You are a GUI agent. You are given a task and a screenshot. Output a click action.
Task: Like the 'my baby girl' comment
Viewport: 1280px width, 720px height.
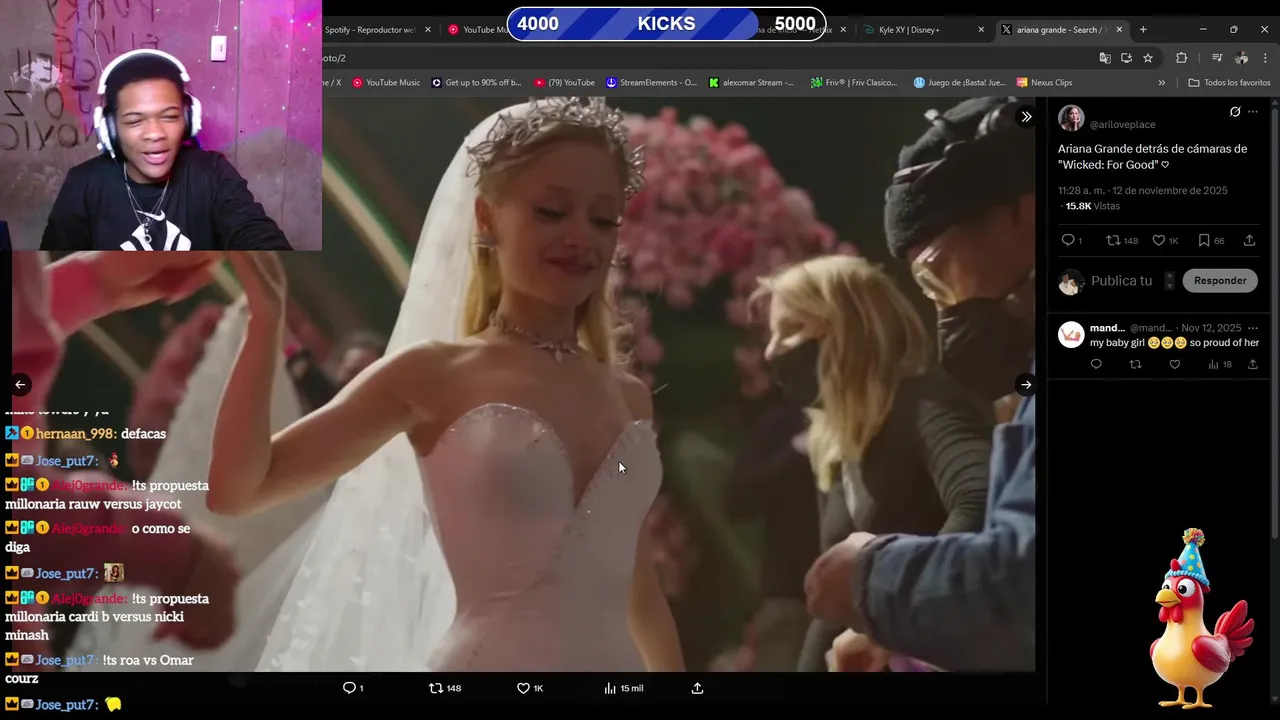(1175, 364)
